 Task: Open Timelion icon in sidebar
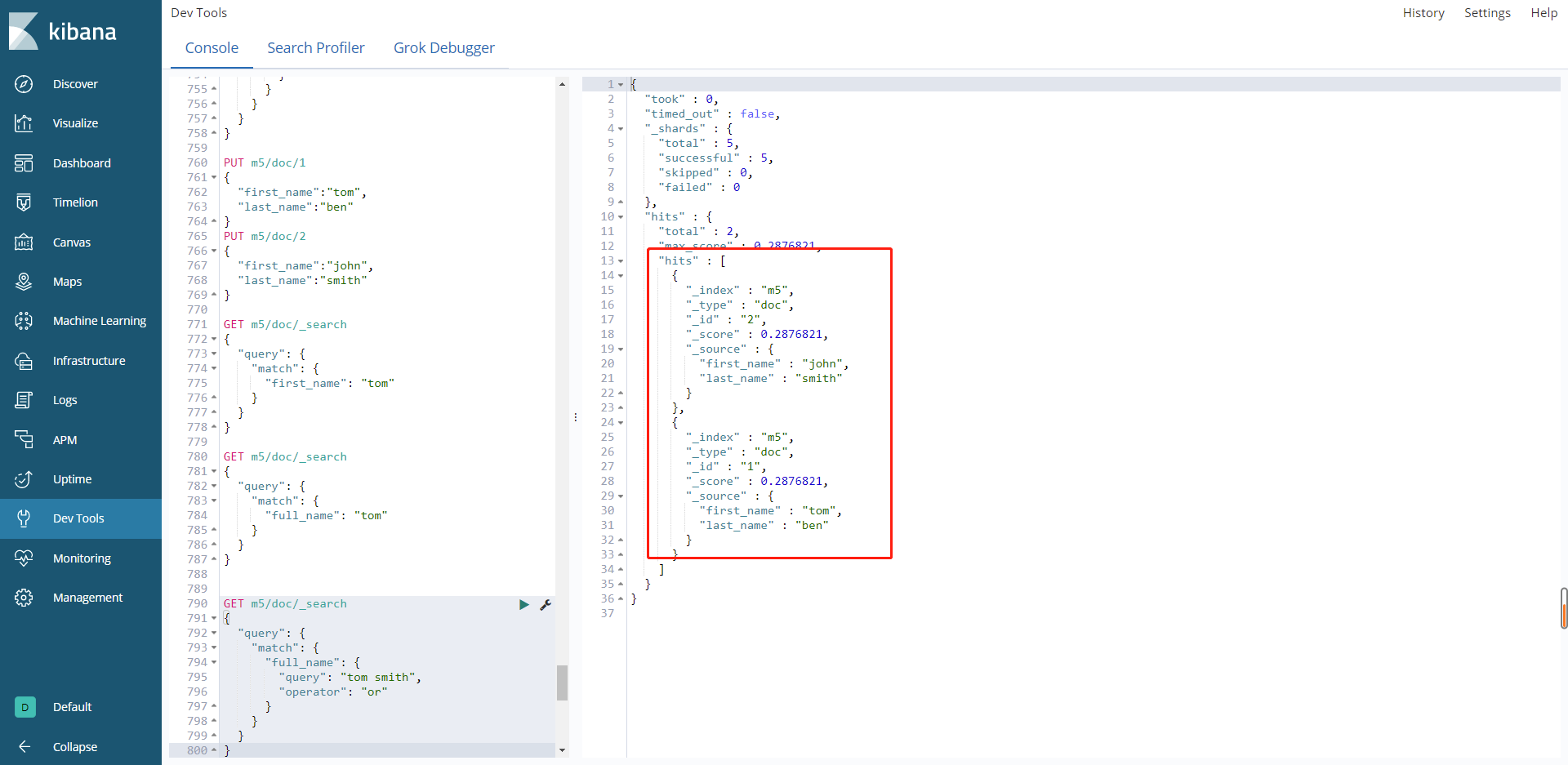click(24, 202)
